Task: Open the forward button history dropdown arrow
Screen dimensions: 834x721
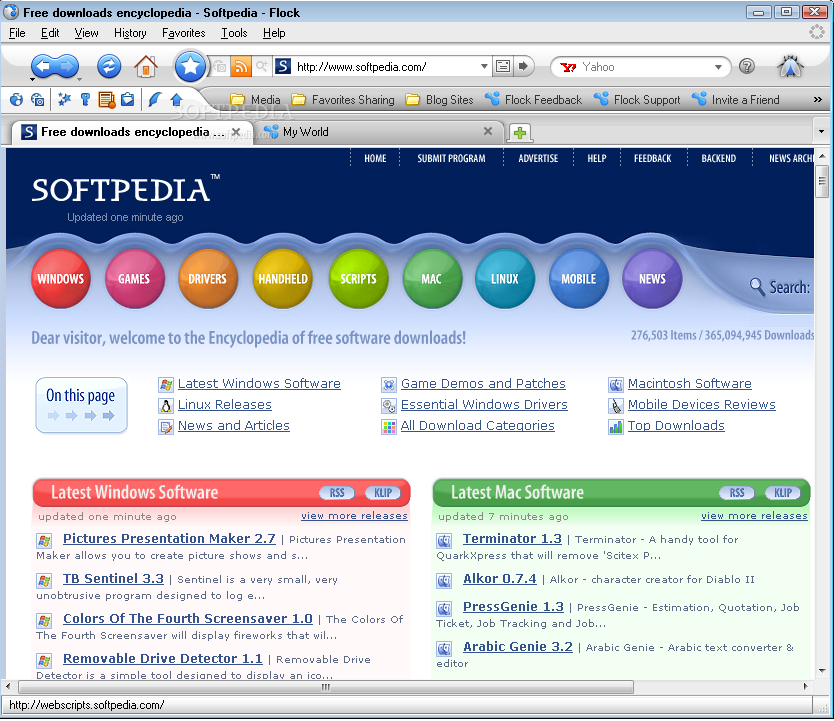Action: pos(79,80)
